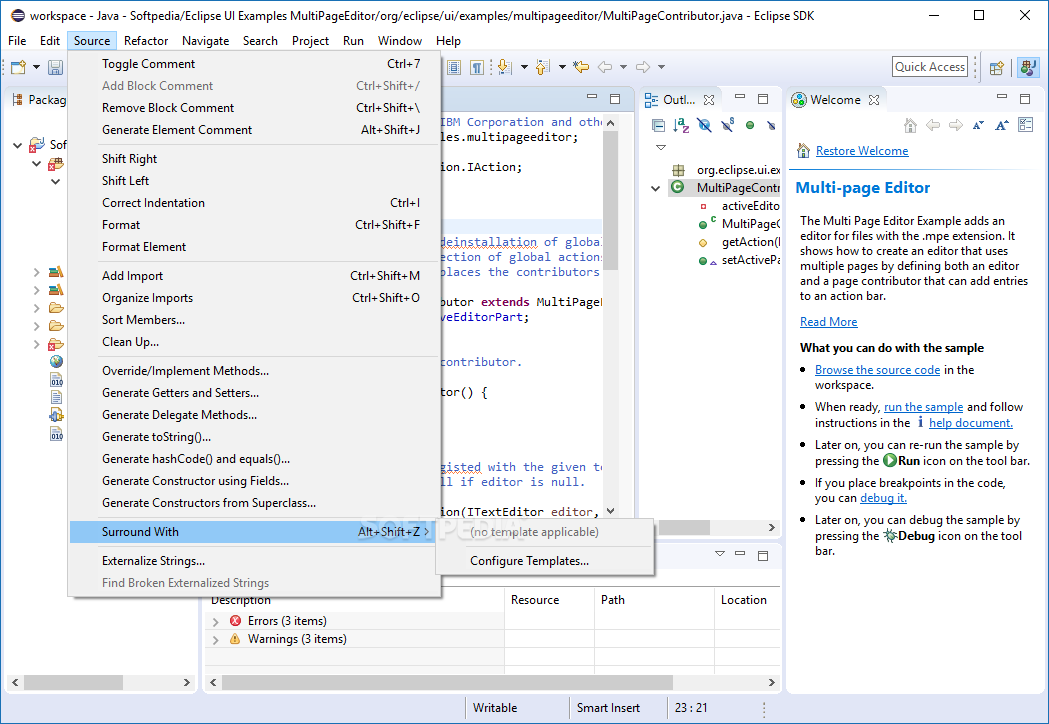The width and height of the screenshot is (1049, 724).
Task: Reduce font size in Welcome view
Action: (979, 125)
